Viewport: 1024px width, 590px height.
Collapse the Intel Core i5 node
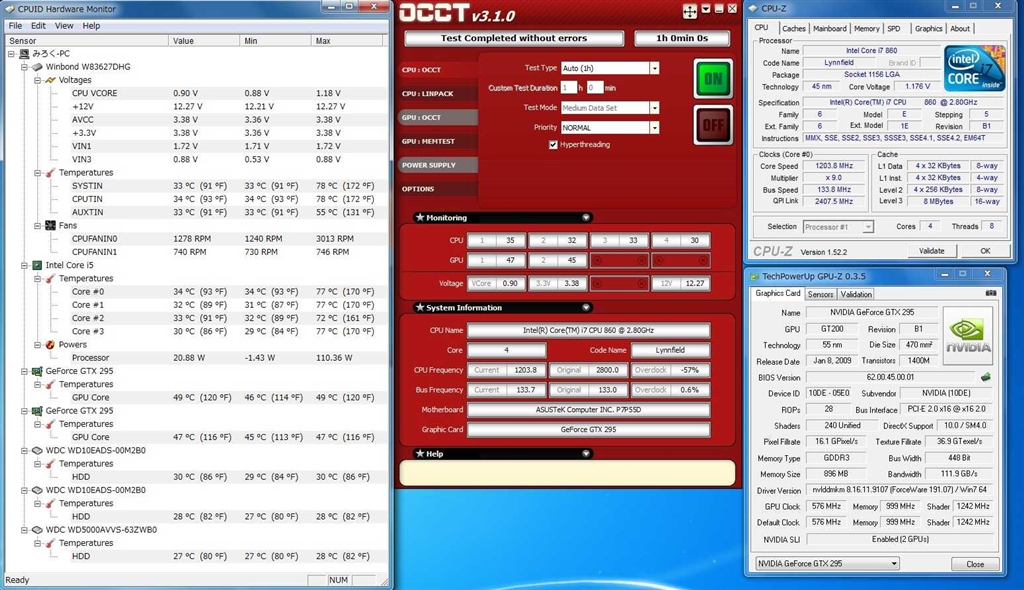24,265
